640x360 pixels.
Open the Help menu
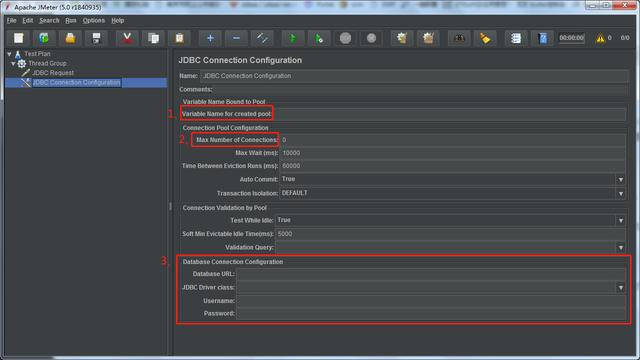tap(118, 20)
